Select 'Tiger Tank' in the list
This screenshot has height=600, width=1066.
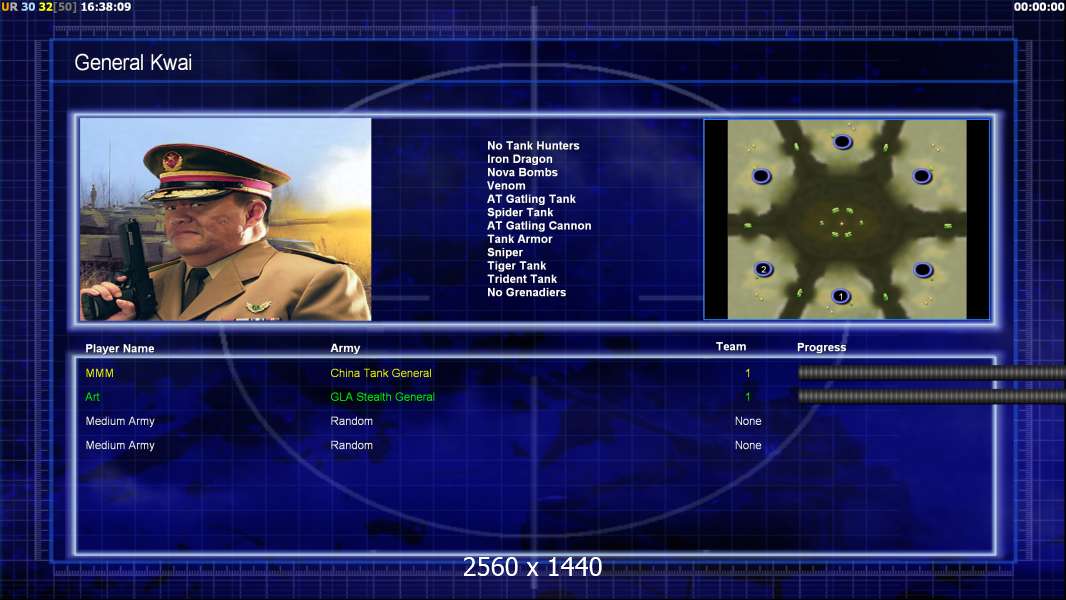tap(517, 266)
